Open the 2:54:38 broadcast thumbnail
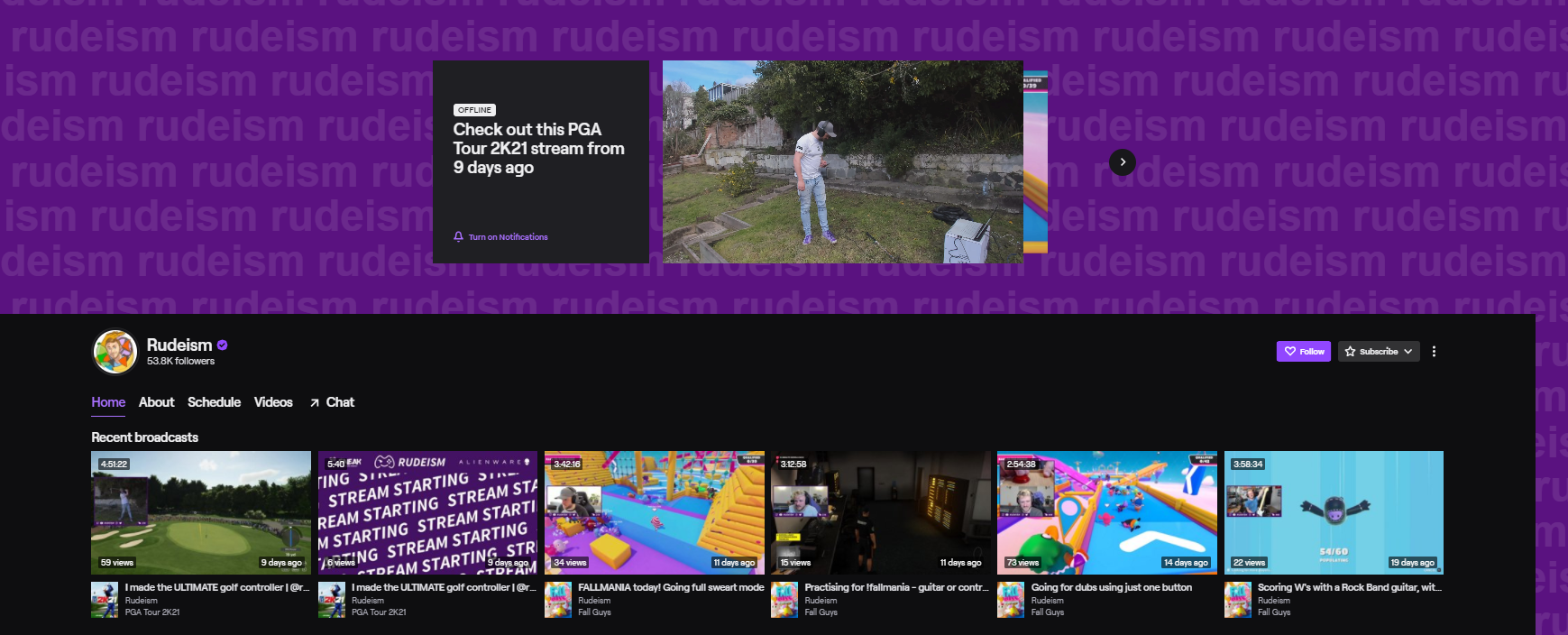 click(1107, 512)
